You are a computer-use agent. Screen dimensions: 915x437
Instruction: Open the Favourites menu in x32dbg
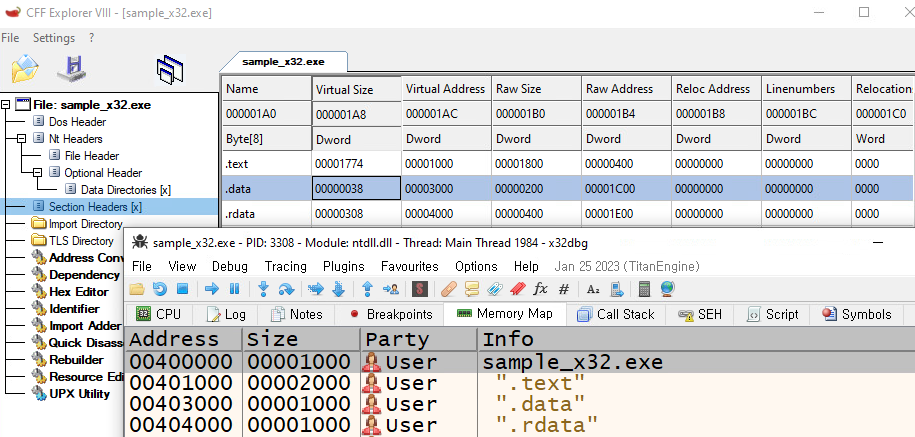click(410, 267)
